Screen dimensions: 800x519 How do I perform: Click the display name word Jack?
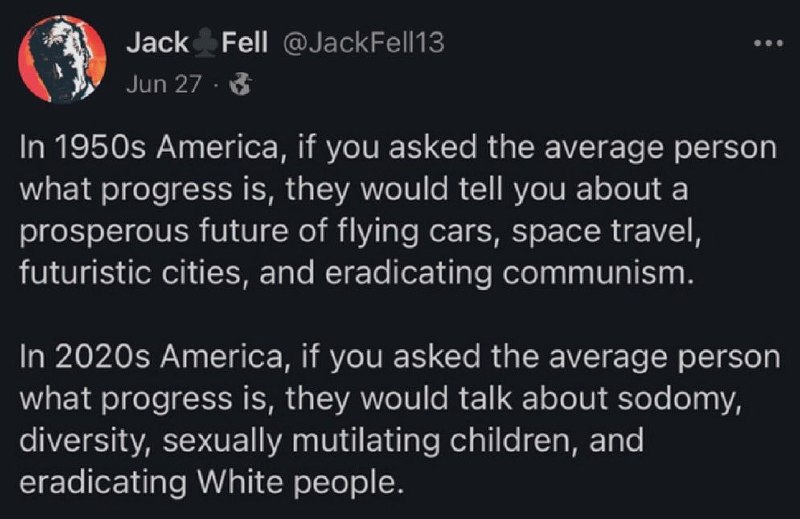(x=157, y=43)
